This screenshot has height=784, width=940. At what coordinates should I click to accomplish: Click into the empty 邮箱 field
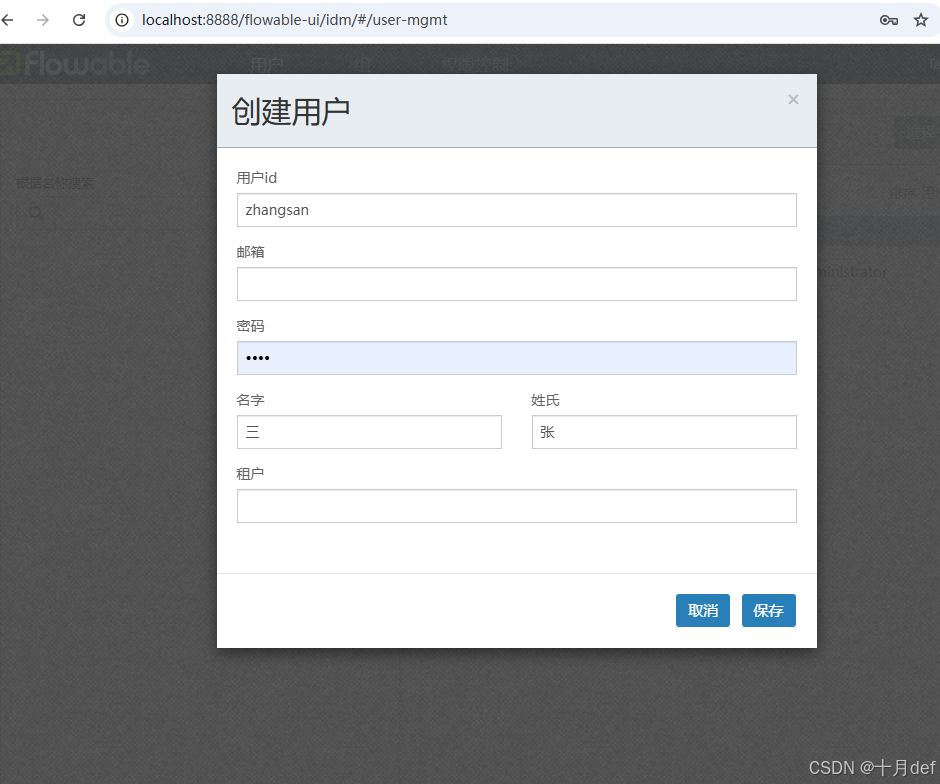(517, 284)
